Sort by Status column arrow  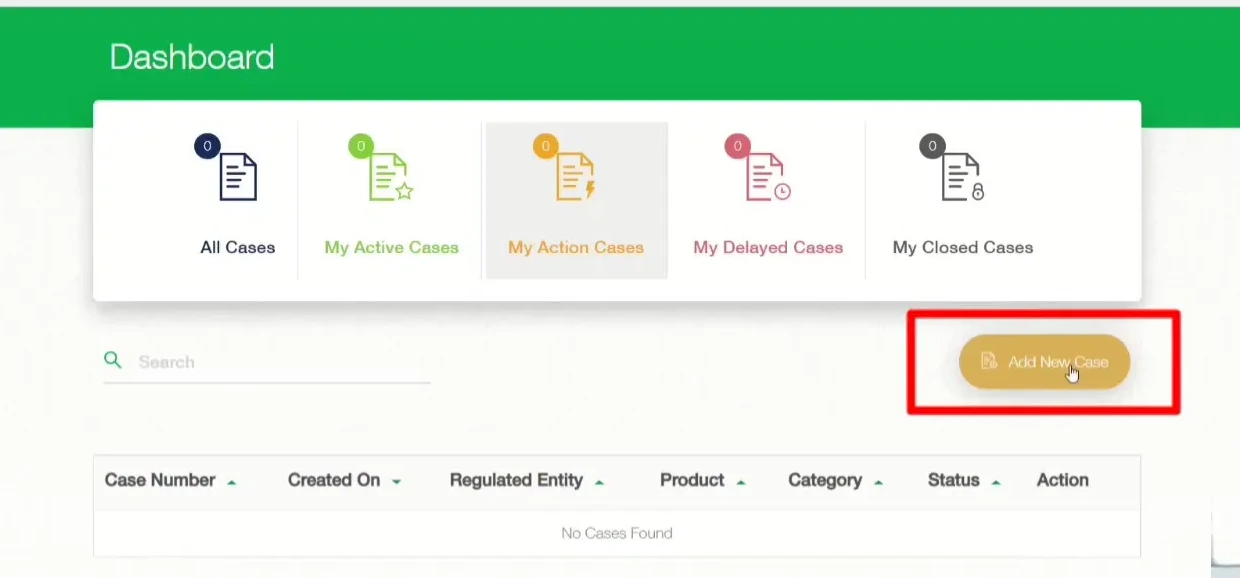996,482
